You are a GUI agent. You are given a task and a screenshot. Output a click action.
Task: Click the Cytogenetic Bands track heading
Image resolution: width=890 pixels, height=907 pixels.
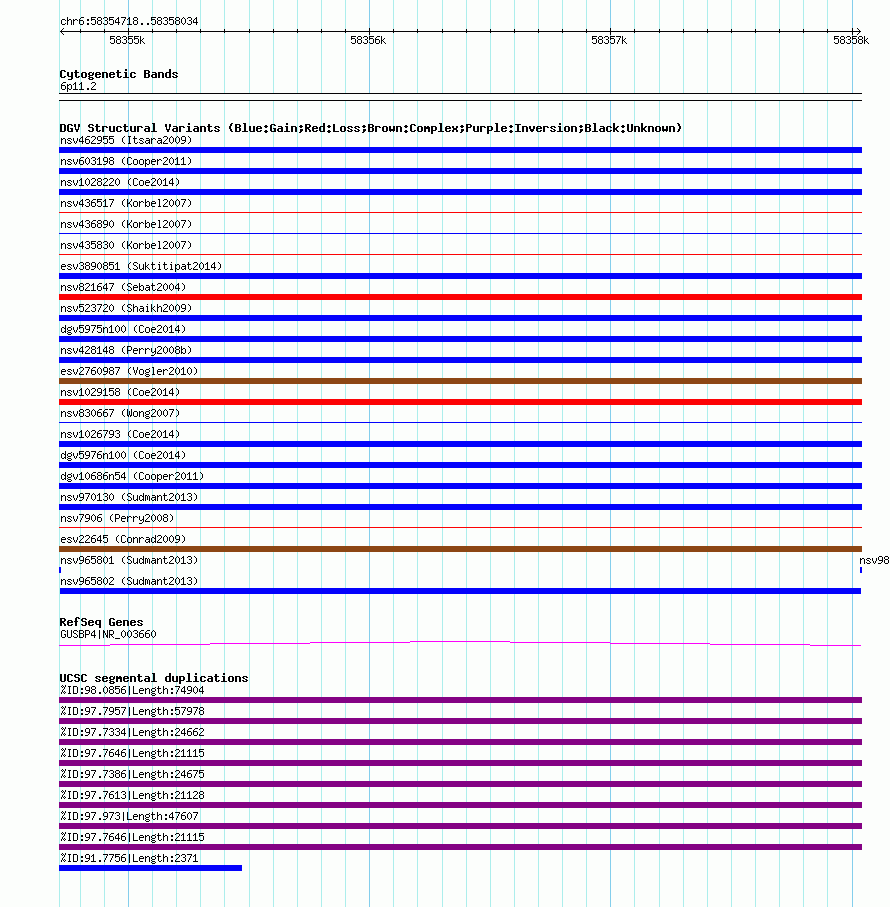pyautogui.click(x=119, y=74)
